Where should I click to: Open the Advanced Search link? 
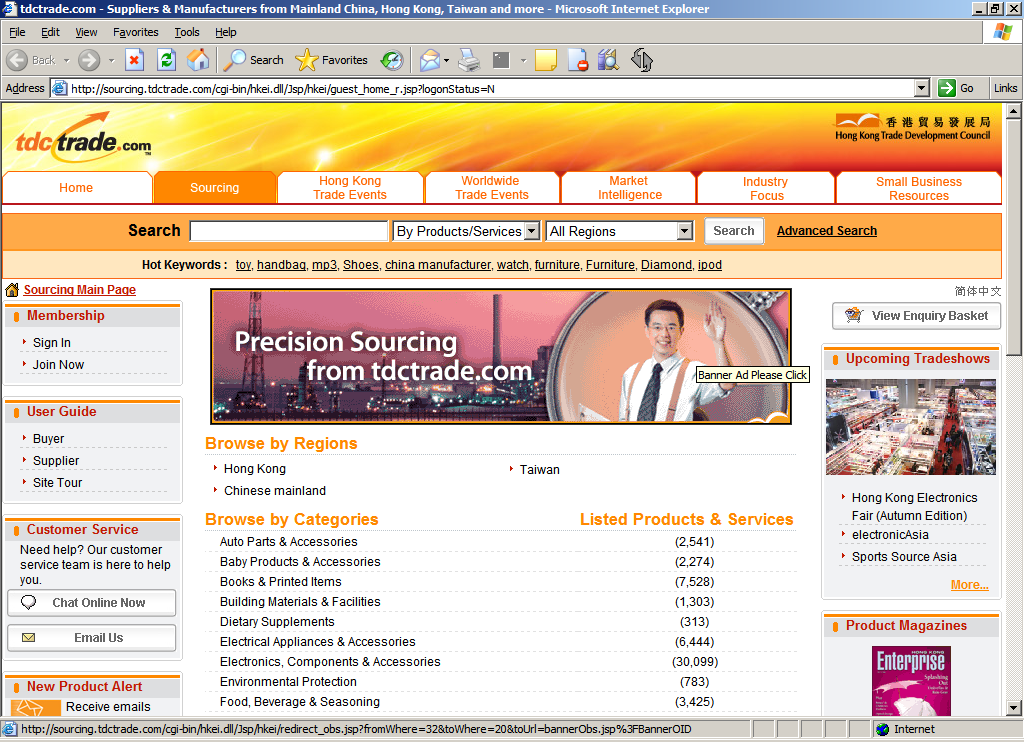[827, 231]
